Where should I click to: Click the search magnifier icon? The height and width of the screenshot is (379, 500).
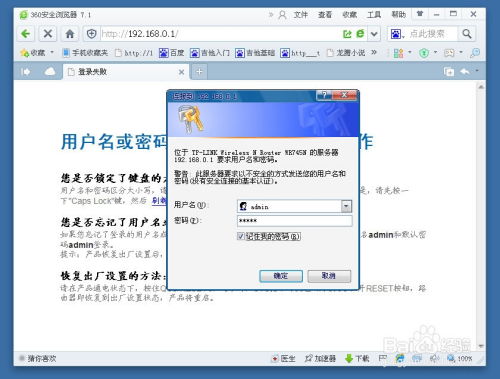(x=467, y=34)
